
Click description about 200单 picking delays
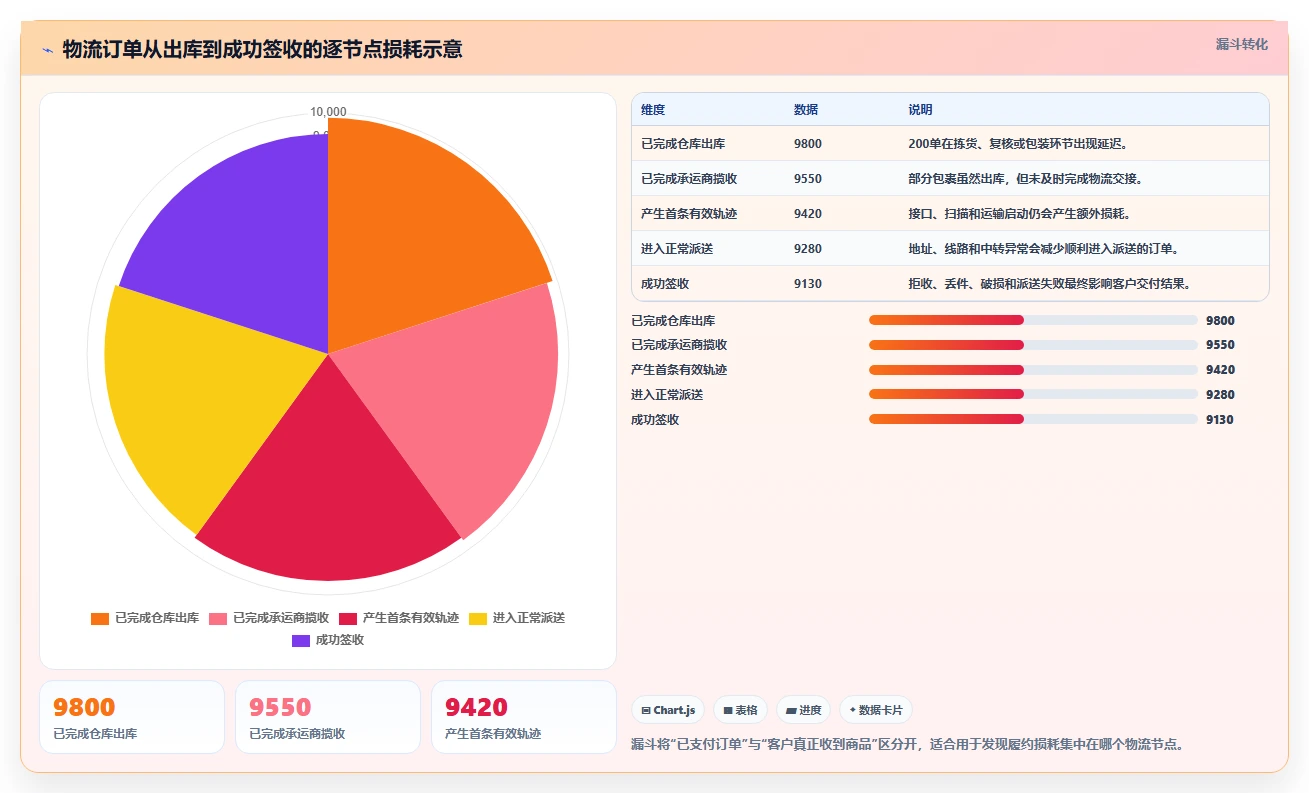pos(1018,144)
